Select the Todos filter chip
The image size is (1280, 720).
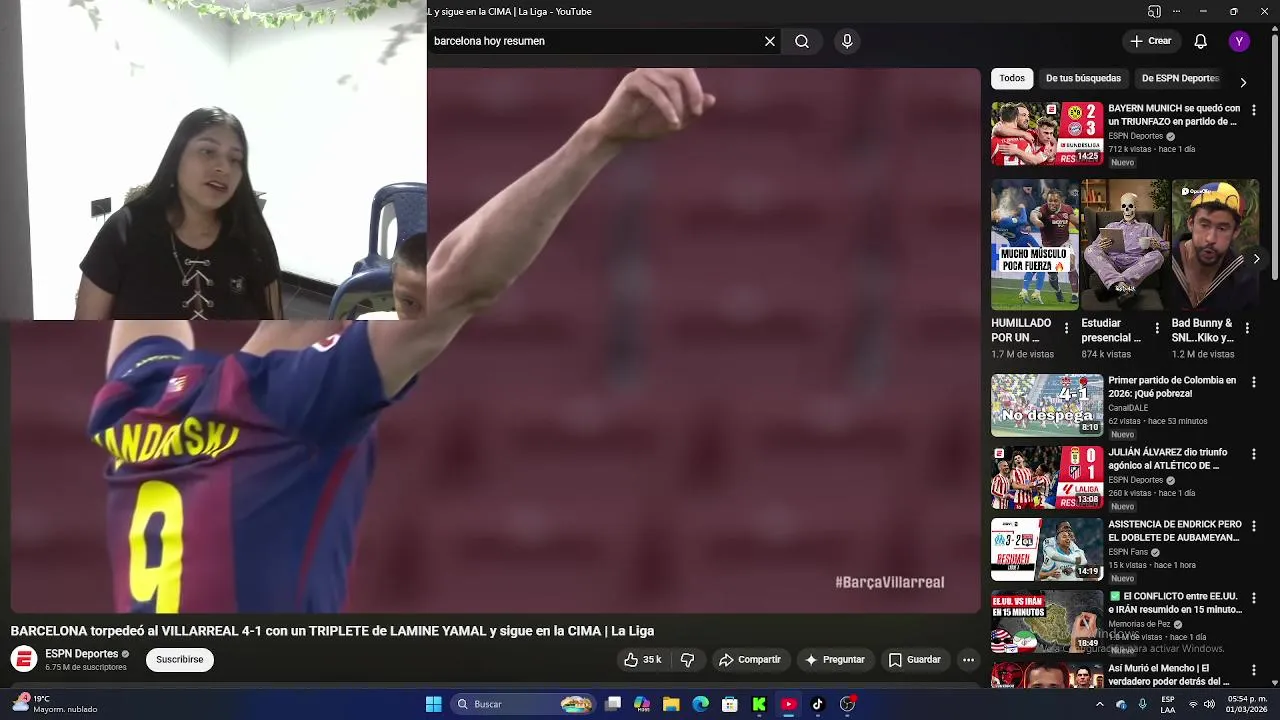[1012, 78]
